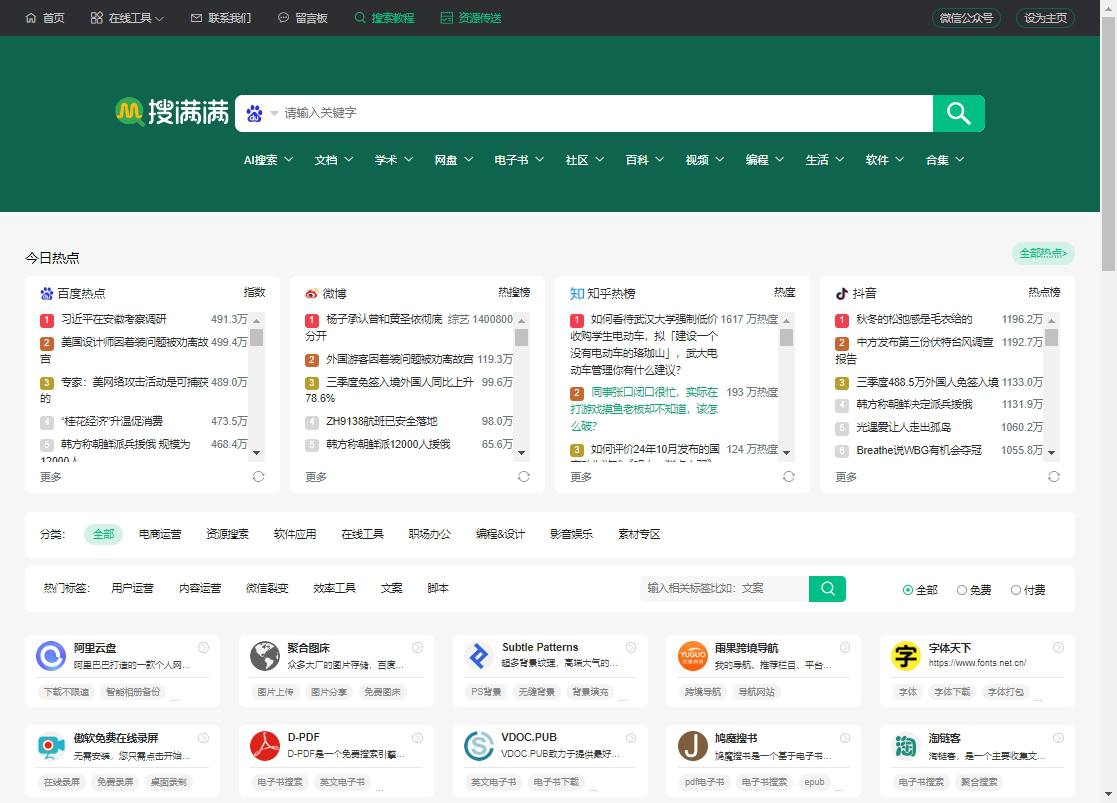This screenshot has height=803, width=1117.
Task: Select the 免费 radio button
Action: [962, 590]
